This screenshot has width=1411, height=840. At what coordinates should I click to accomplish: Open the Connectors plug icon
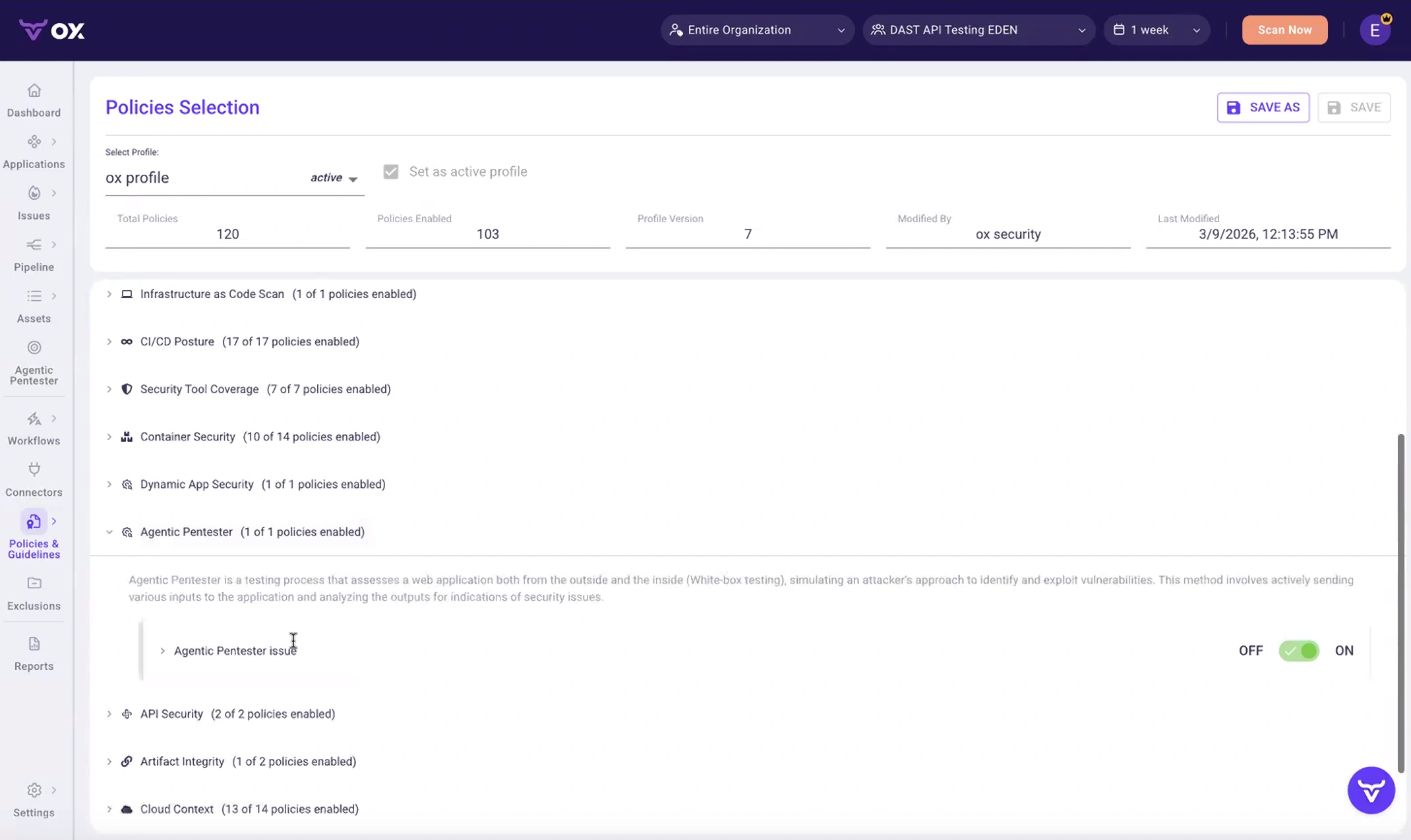pyautogui.click(x=34, y=469)
